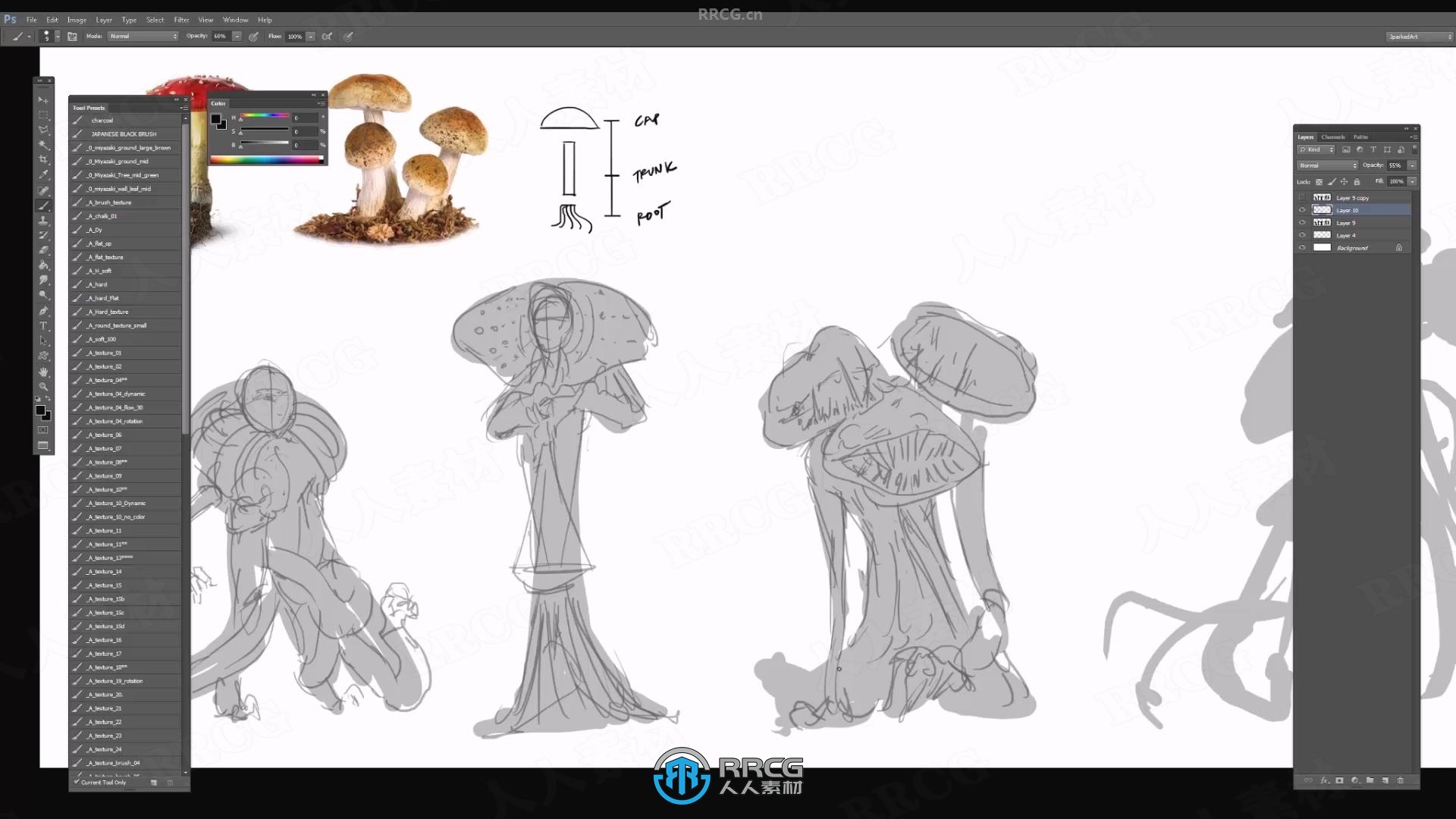Hide Layer 10 visibility eye
The width and height of the screenshot is (1456, 819).
coord(1303,210)
